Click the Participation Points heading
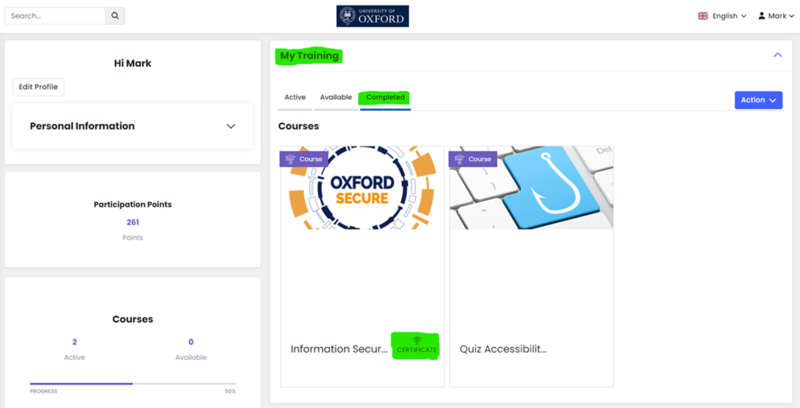The height and width of the screenshot is (408, 800). (133, 205)
